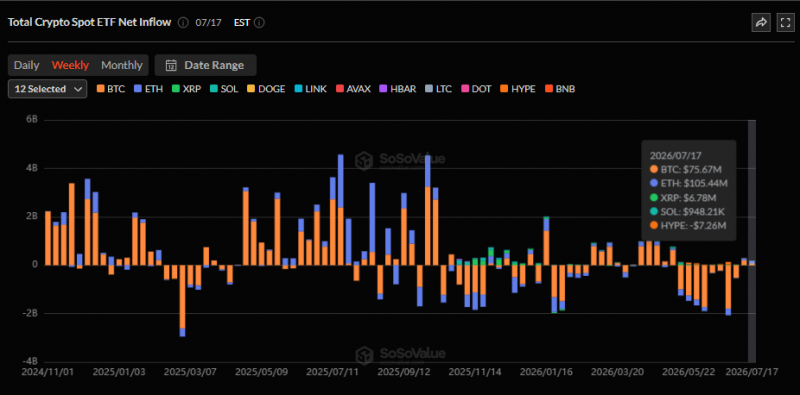Click the 4B y-axis label
800x395 pixels.
(33, 168)
